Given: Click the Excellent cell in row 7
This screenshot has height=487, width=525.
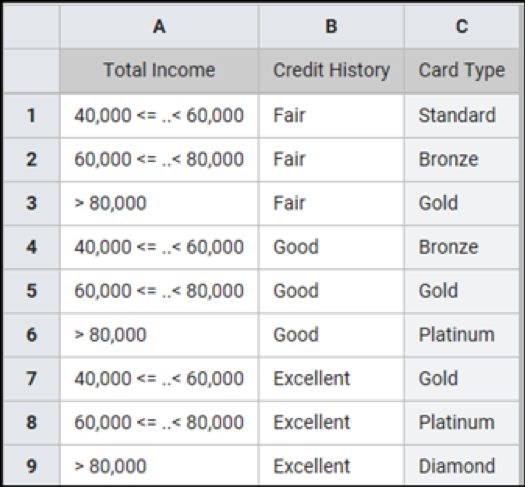Looking at the screenshot, I should [331, 379].
